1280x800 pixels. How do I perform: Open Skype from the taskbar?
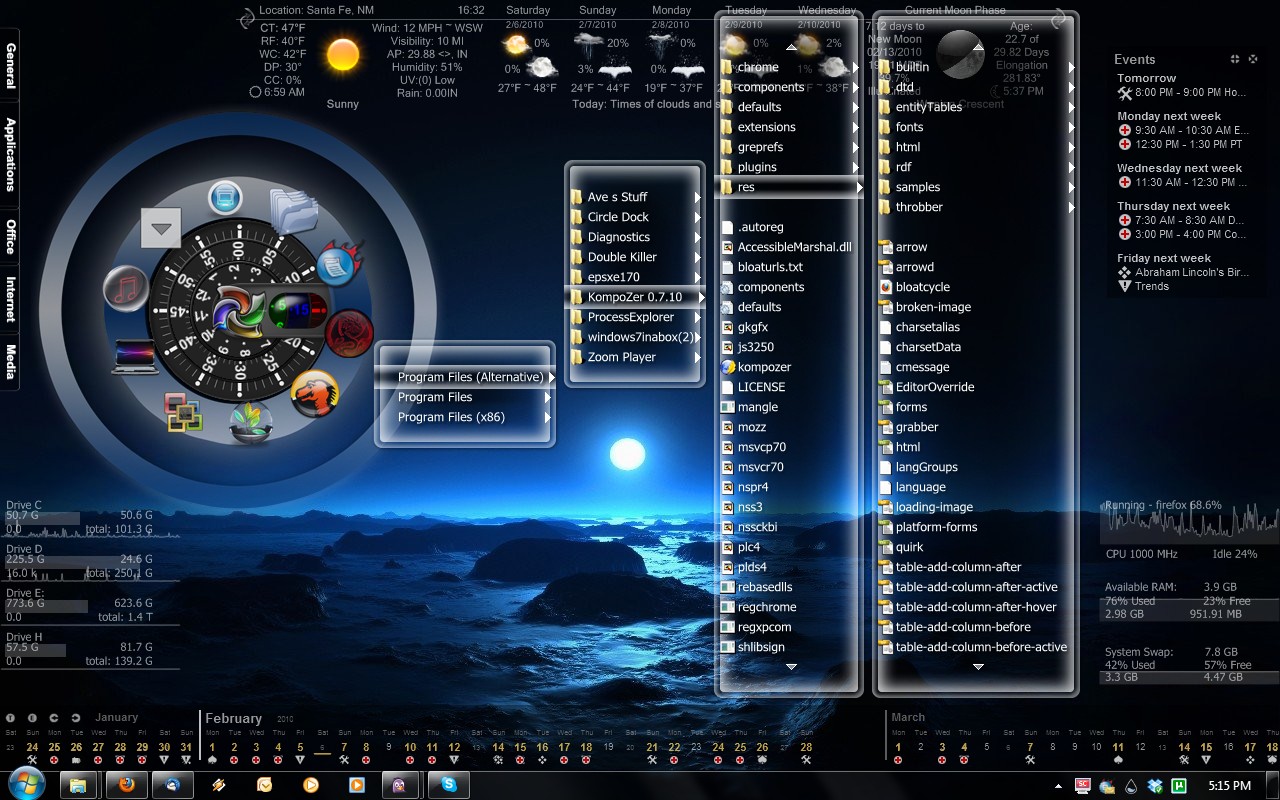tap(449, 785)
